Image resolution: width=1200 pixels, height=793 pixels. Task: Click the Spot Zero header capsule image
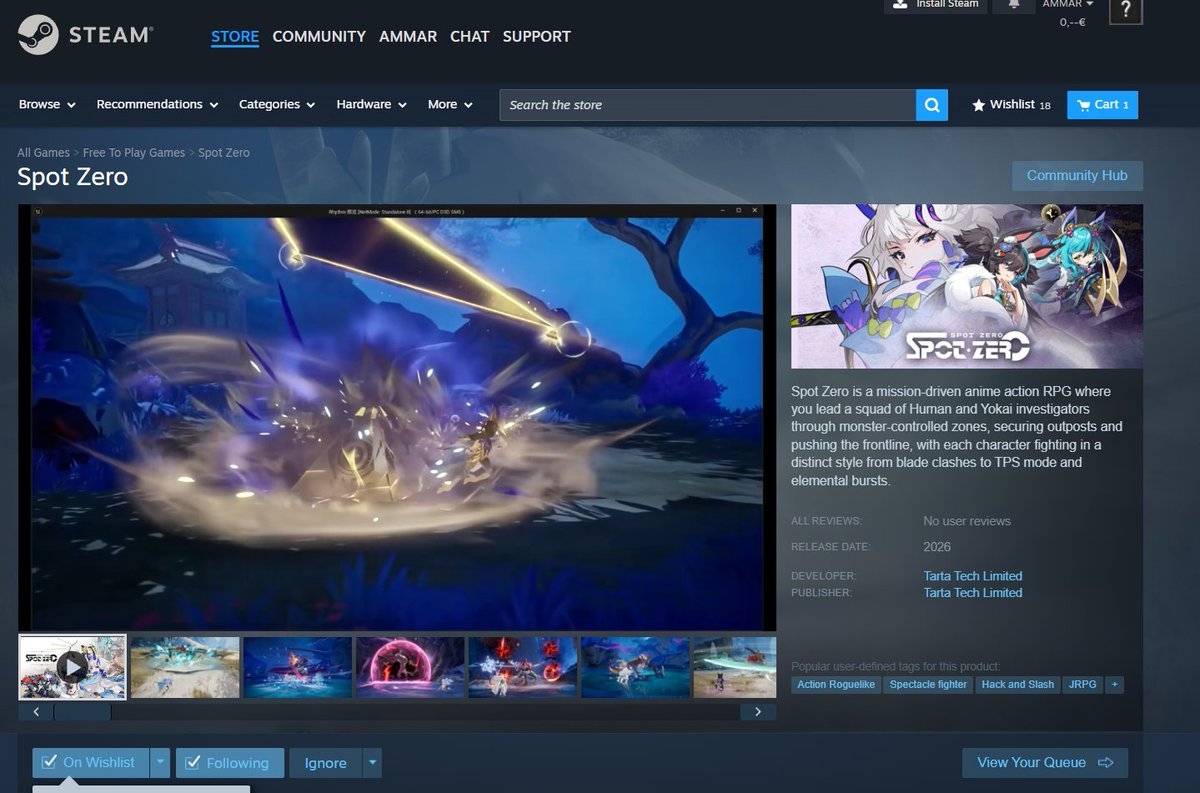click(967, 286)
